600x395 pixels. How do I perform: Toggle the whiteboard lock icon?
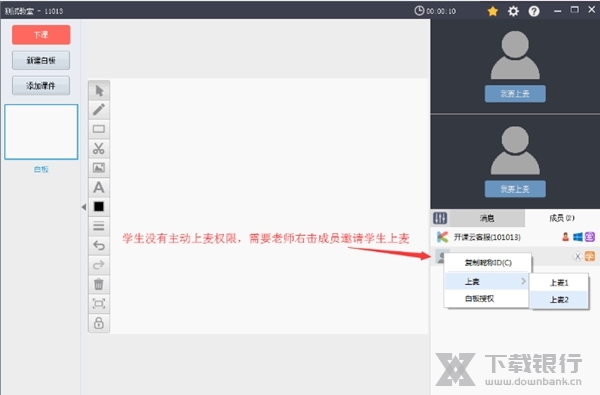click(99, 323)
